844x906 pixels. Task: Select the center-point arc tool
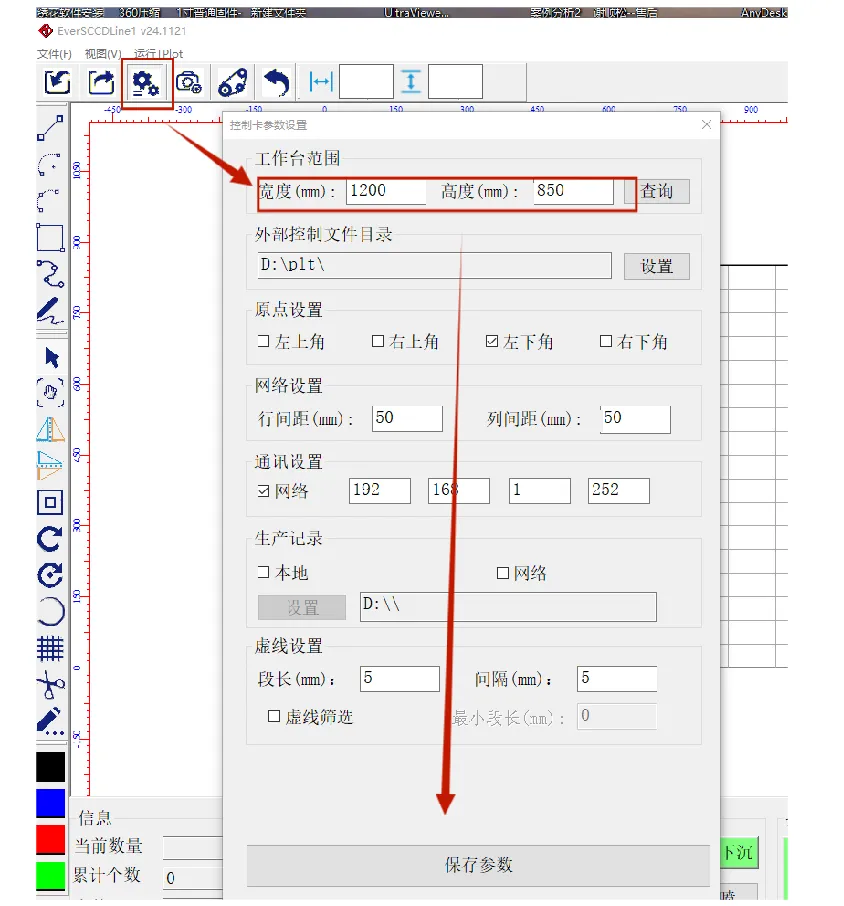pyautogui.click(x=50, y=164)
